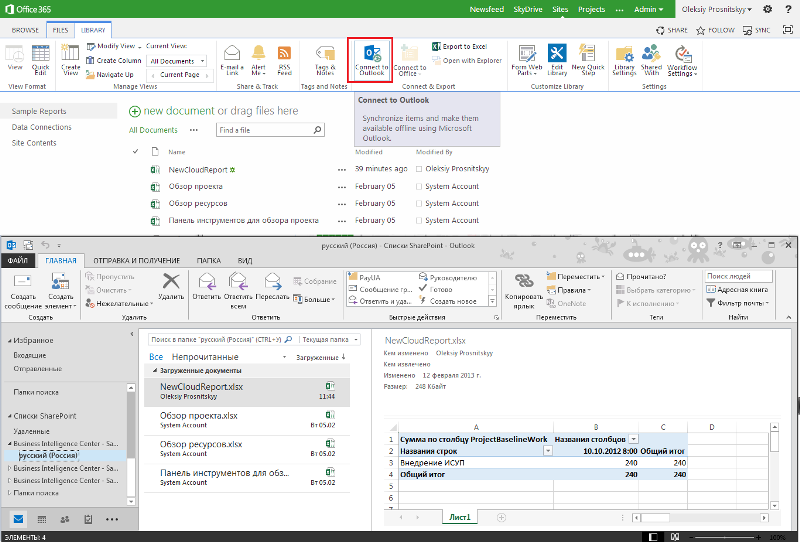Open All Documents current view dropdown

click(x=177, y=61)
